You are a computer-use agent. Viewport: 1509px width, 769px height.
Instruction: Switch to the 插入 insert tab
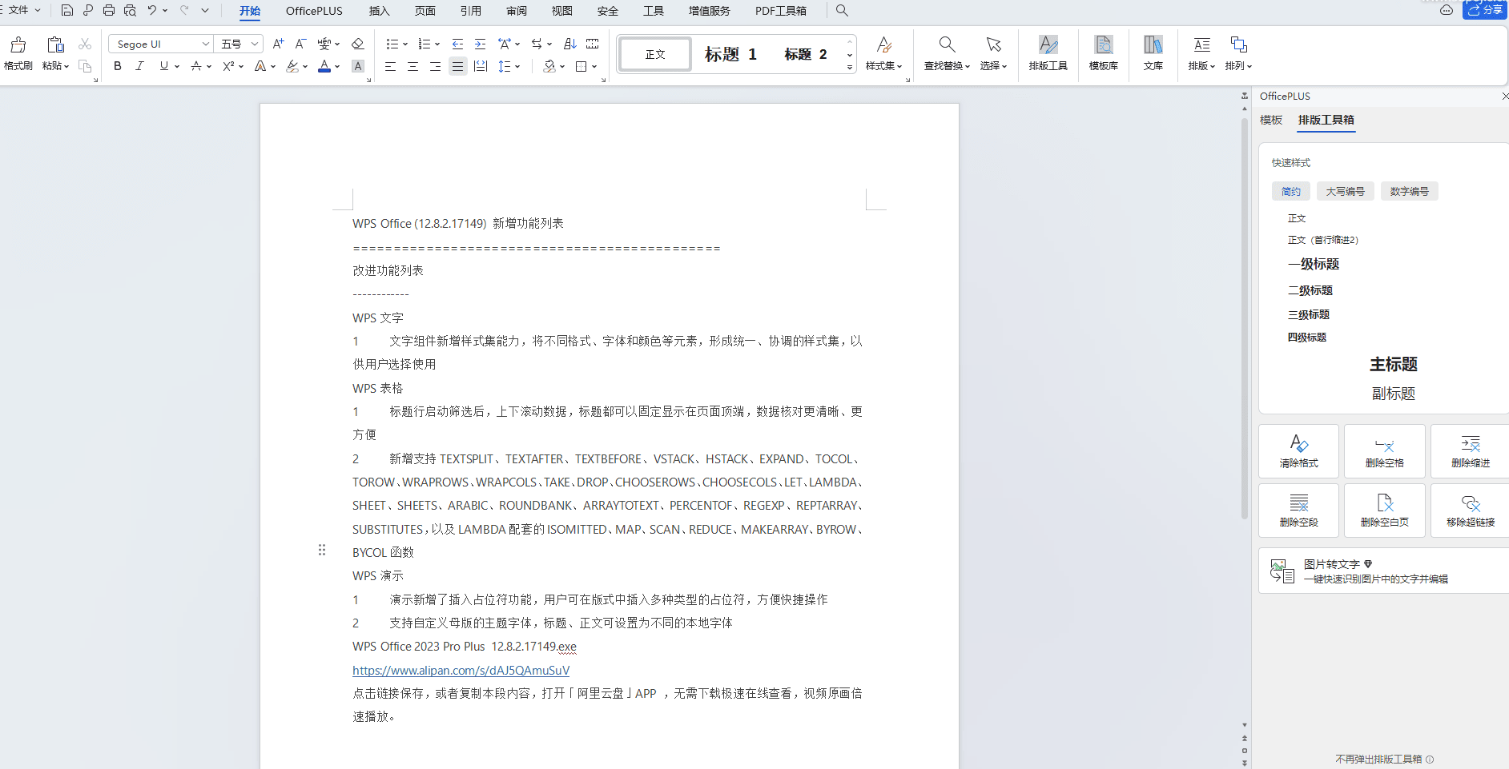coord(379,11)
